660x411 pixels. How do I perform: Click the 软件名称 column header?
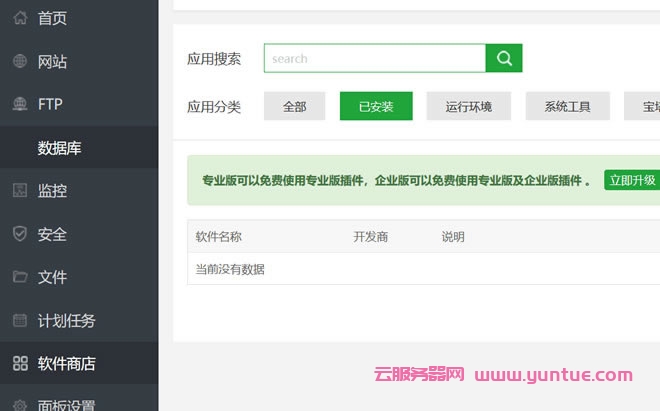[x=218, y=237]
